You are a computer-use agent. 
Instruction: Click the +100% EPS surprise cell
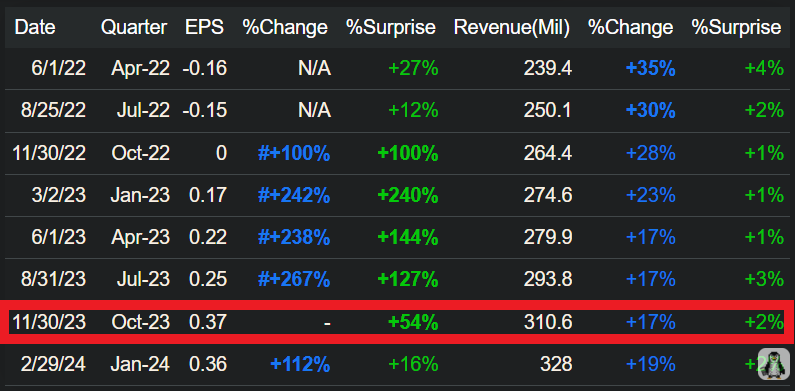[x=408, y=153]
